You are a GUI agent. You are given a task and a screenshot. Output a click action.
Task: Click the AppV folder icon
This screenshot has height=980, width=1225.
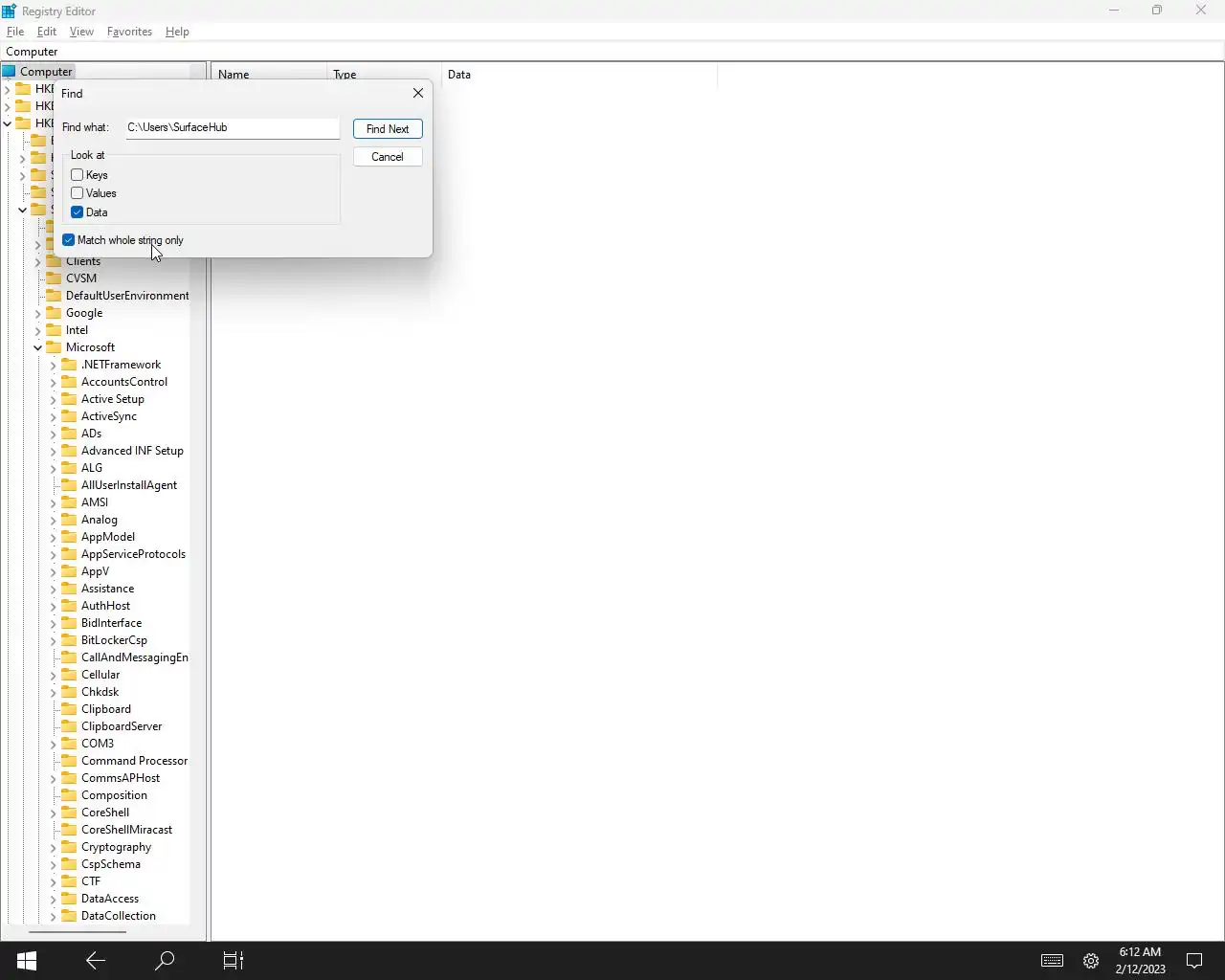69,571
